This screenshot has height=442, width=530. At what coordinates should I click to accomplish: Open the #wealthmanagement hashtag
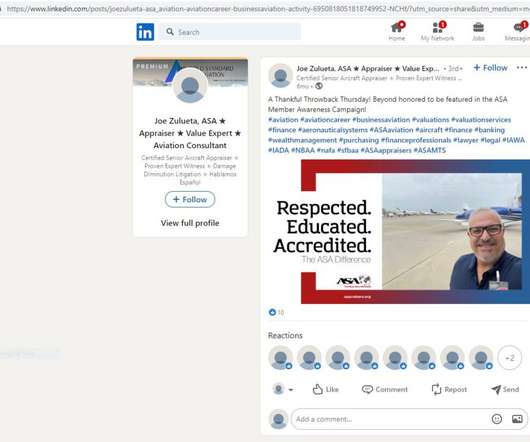pos(303,140)
